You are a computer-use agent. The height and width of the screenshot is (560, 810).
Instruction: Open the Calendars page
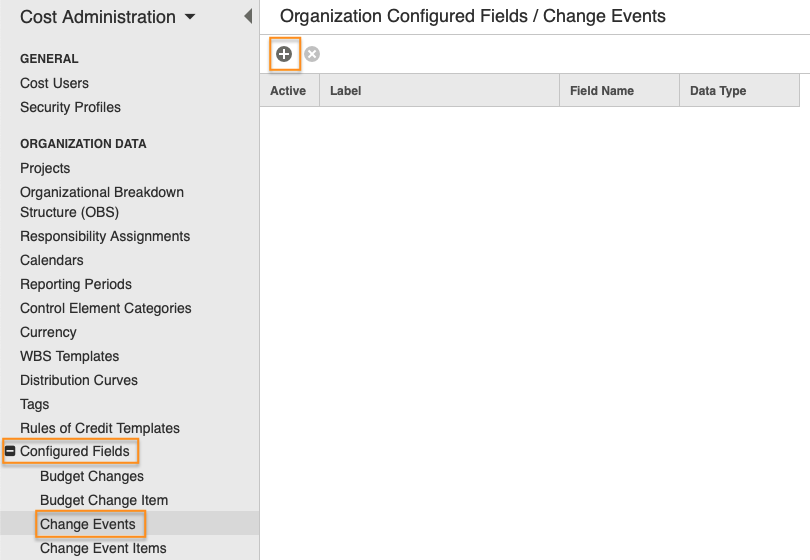52,260
